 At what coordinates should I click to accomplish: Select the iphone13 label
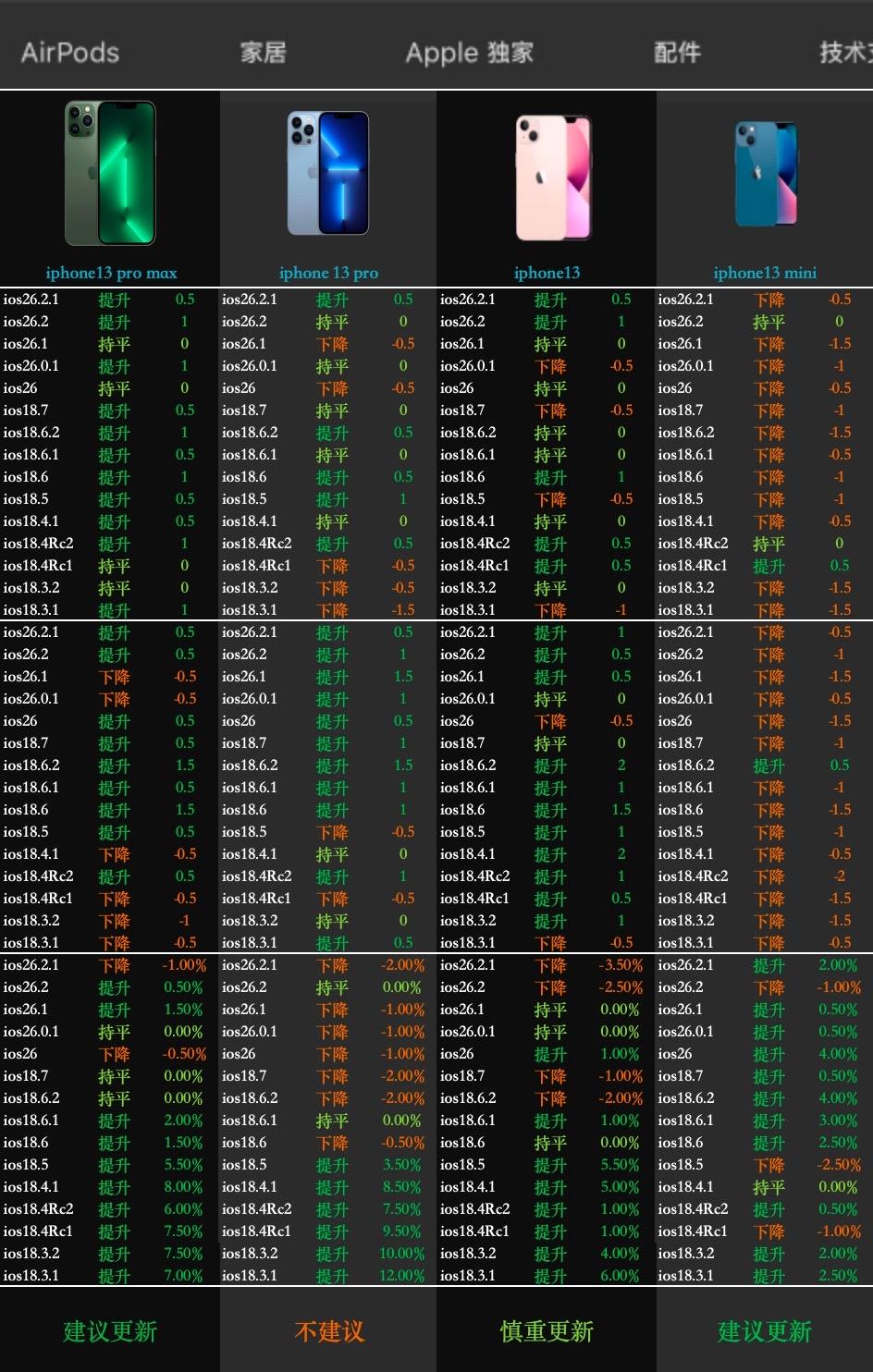(x=547, y=273)
